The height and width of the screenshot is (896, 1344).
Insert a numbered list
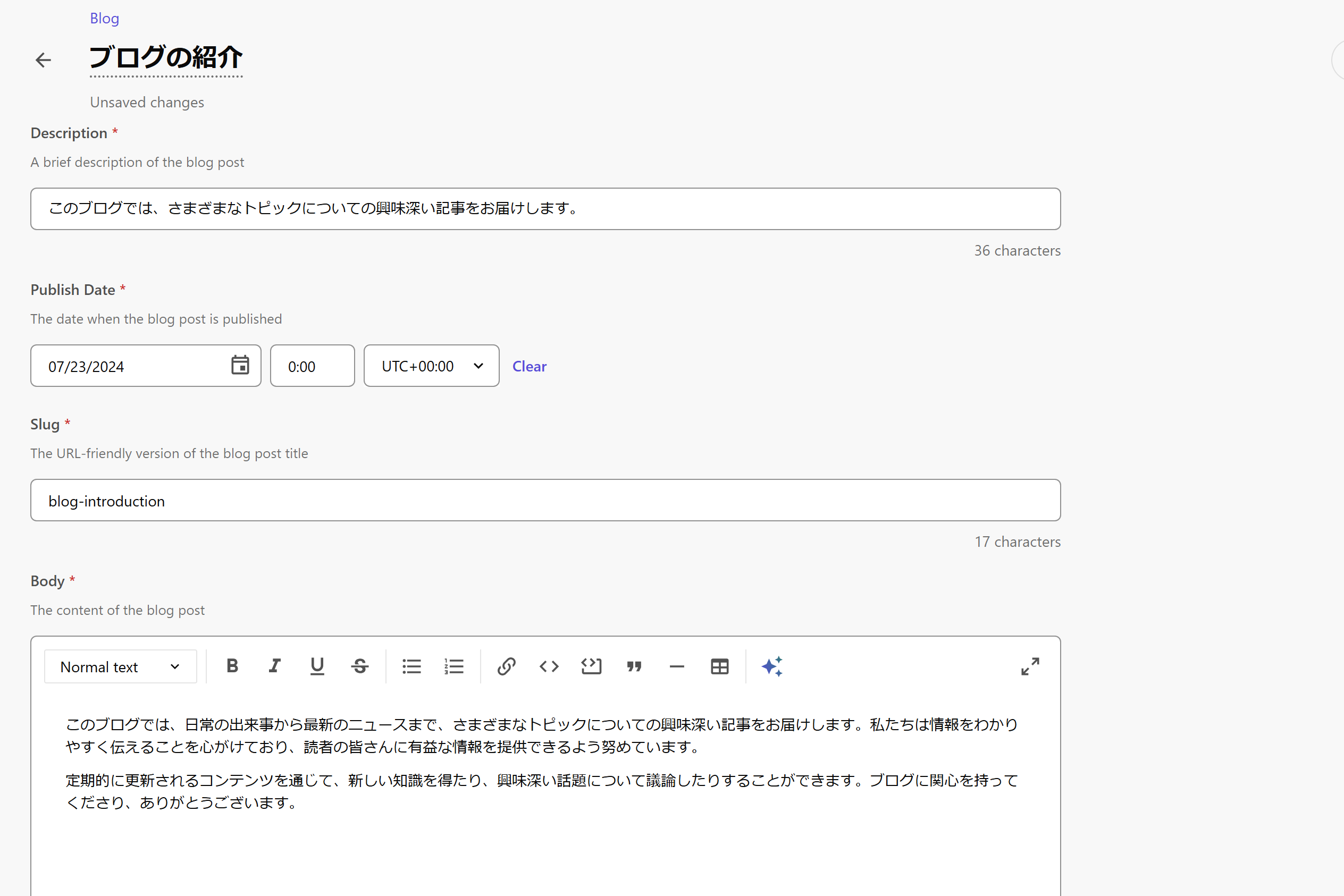tap(454, 666)
